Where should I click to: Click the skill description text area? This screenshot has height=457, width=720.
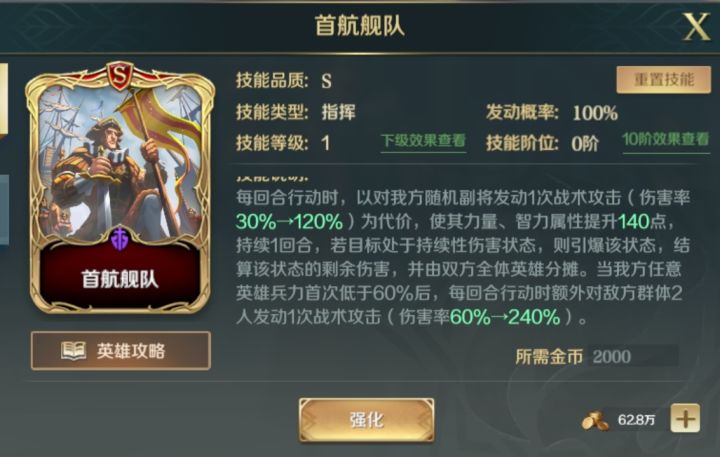[x=463, y=257]
